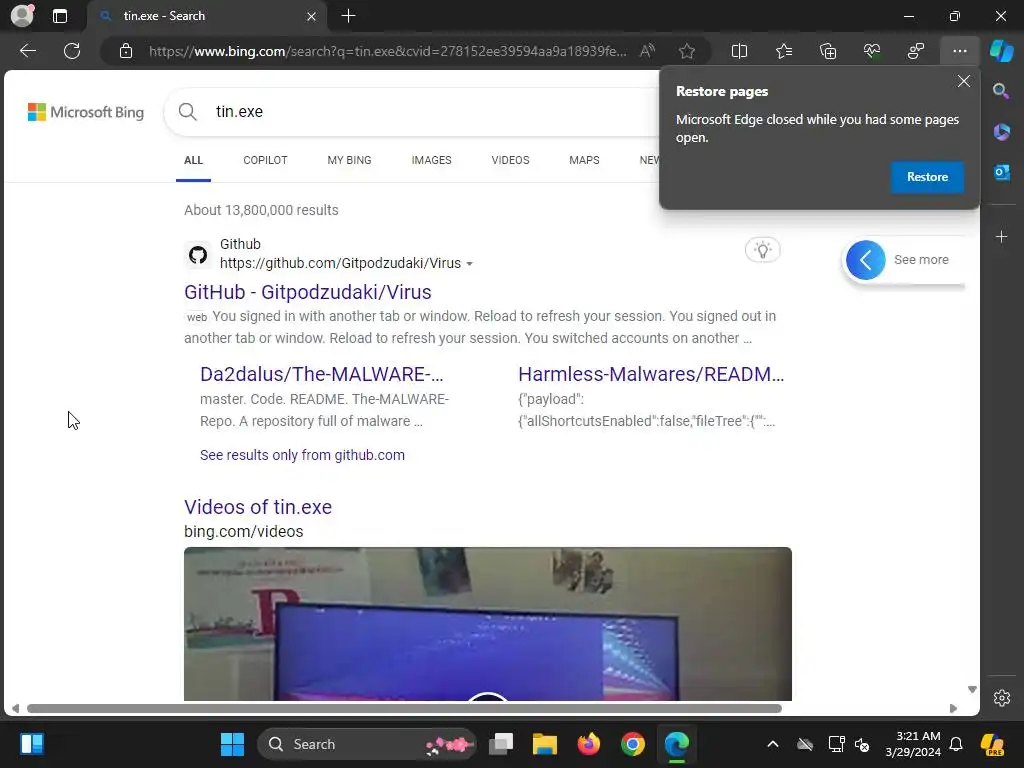Open the Copilot sidebar icon

(x=1002, y=51)
